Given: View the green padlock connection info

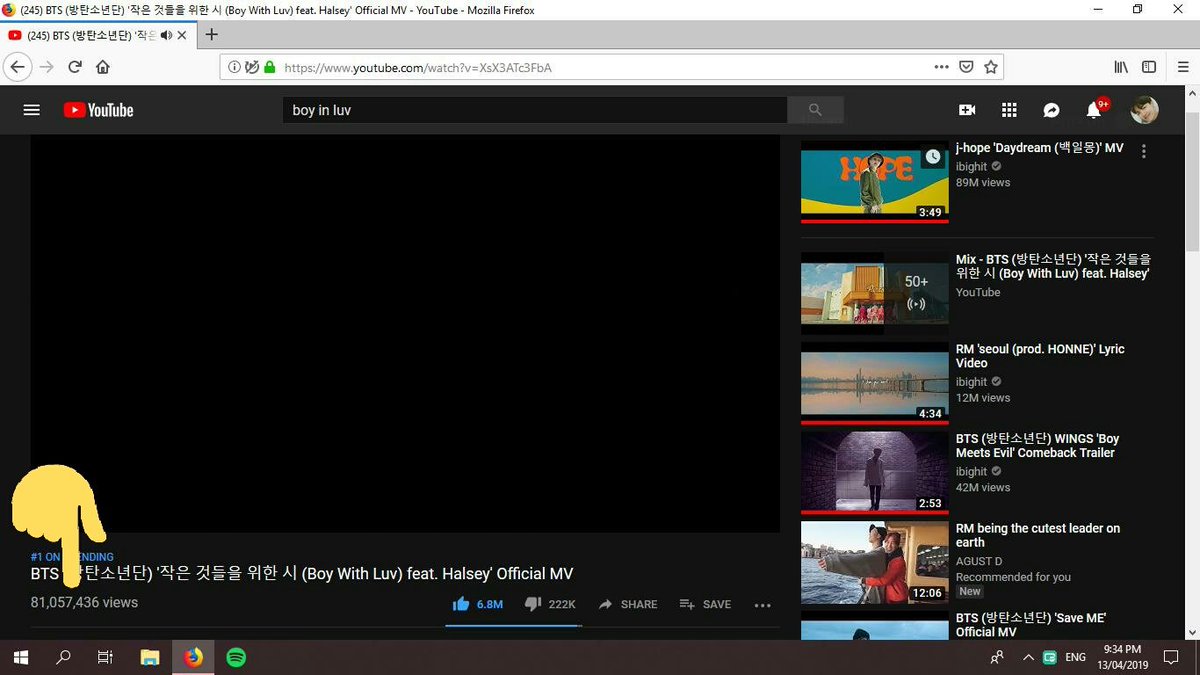Looking at the screenshot, I should (270, 68).
